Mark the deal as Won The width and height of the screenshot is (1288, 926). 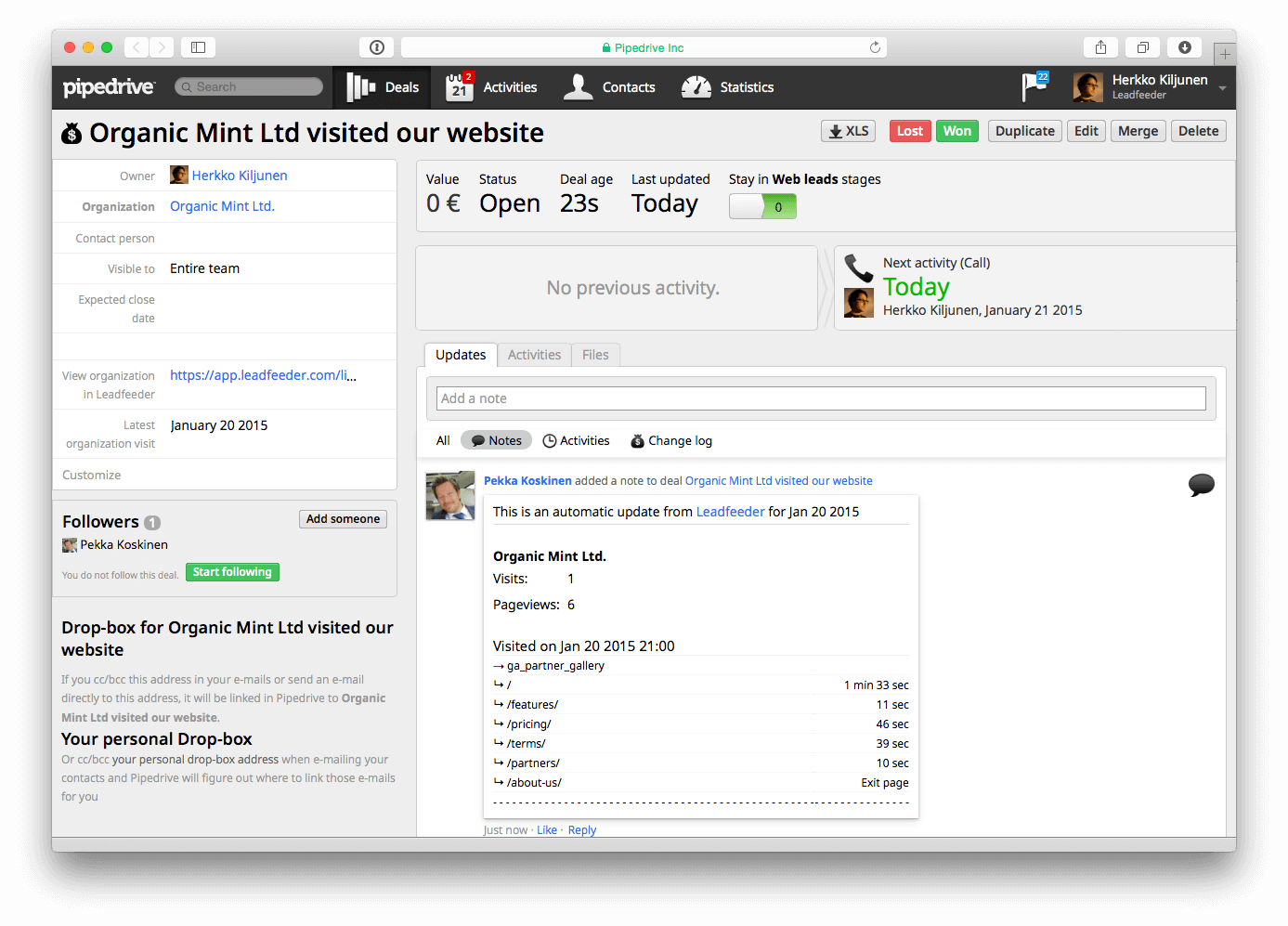tap(957, 131)
